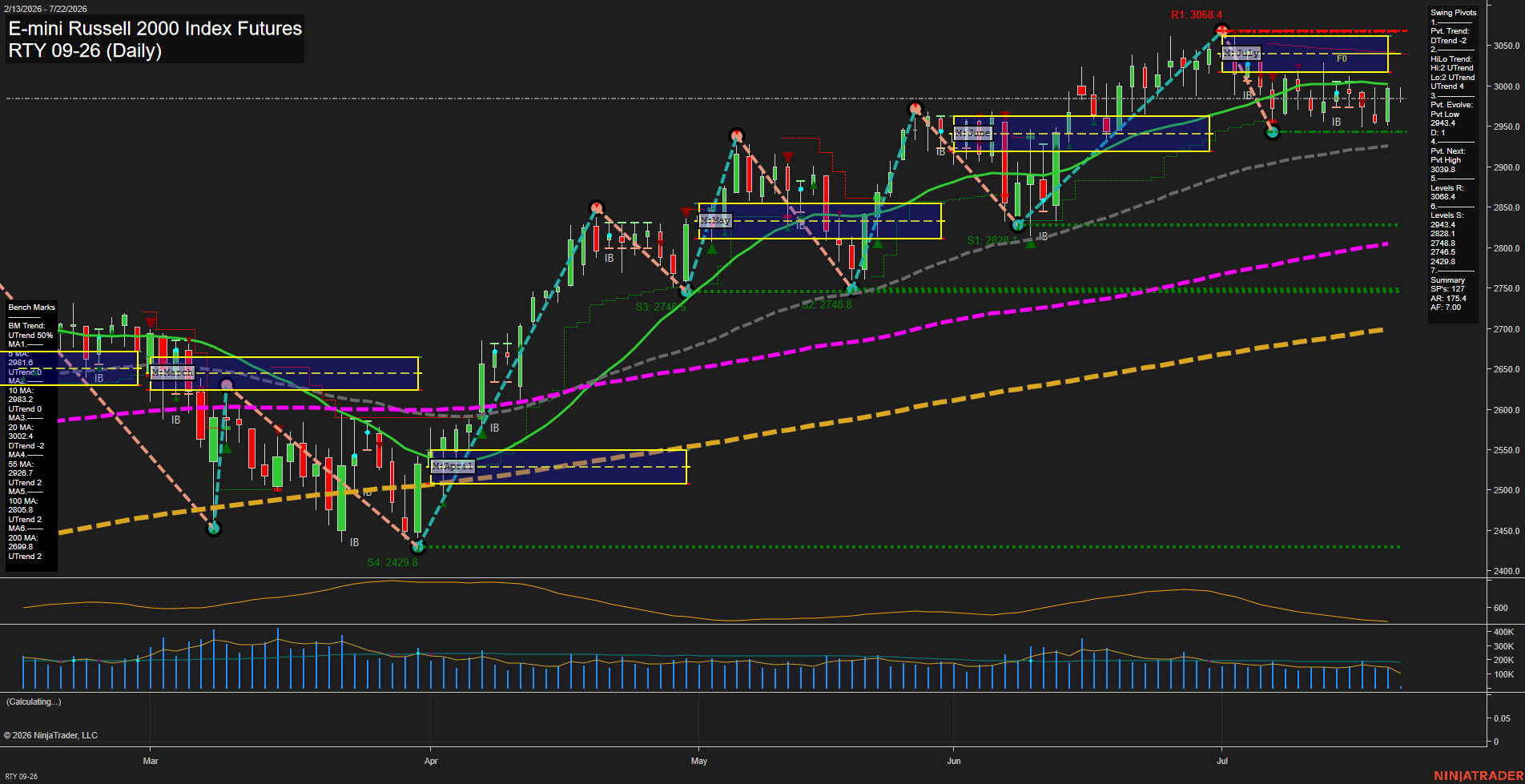The image size is (1525, 784).
Task: Click the 2750.0 price axis label
Action: point(1506,288)
